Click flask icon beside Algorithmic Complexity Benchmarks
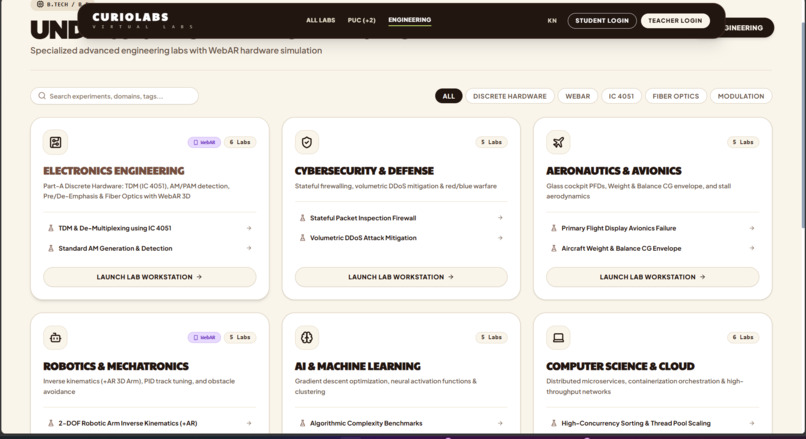 click(x=302, y=424)
